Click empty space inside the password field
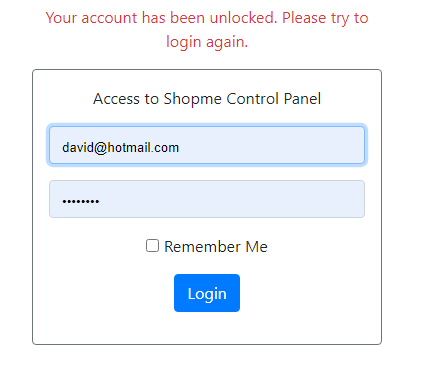 point(233,199)
